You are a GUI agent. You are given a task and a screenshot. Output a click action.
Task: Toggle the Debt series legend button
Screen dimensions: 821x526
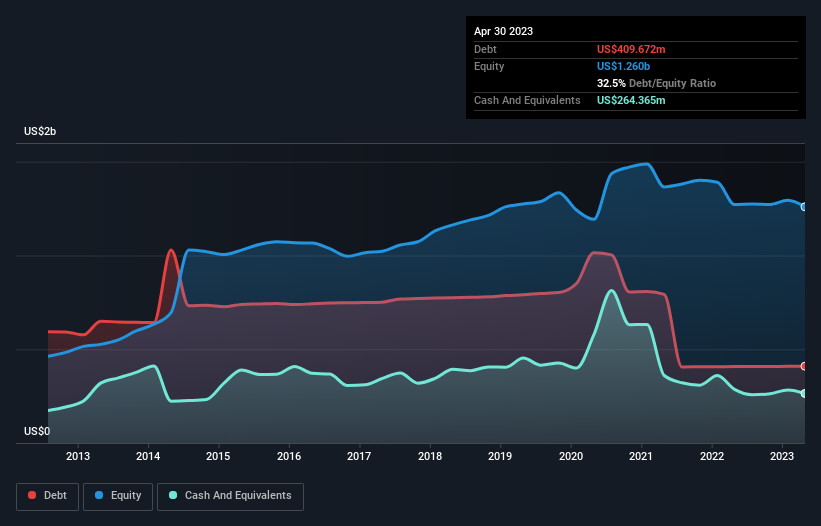48,496
